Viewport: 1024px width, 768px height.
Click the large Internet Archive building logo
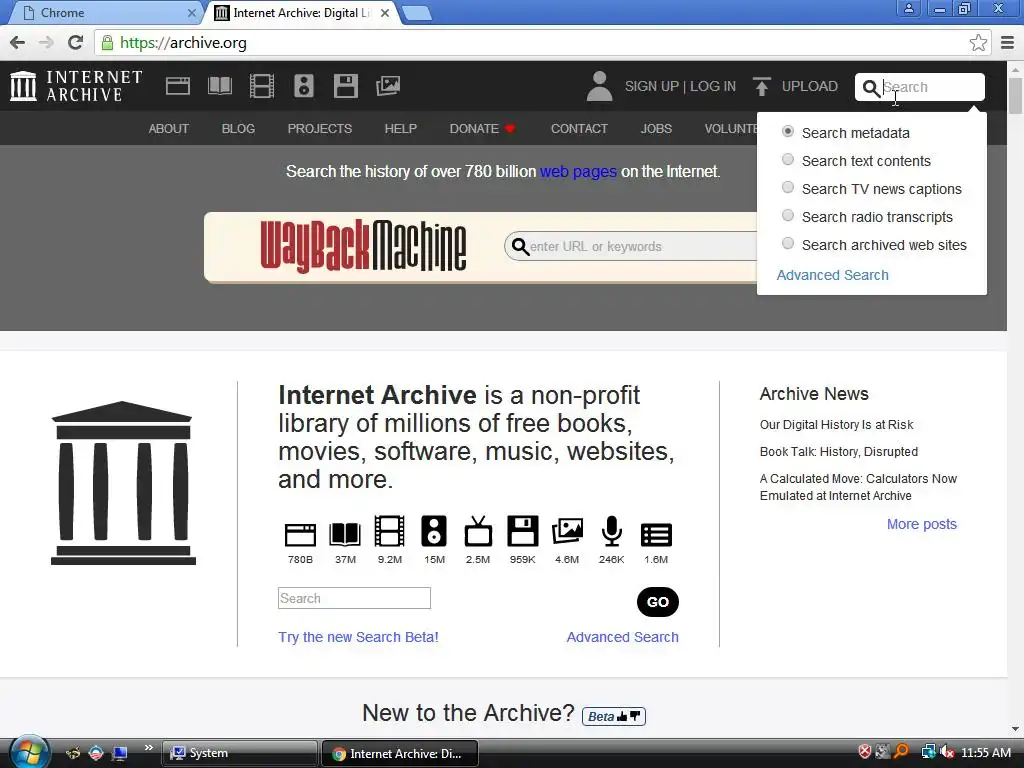(x=123, y=483)
